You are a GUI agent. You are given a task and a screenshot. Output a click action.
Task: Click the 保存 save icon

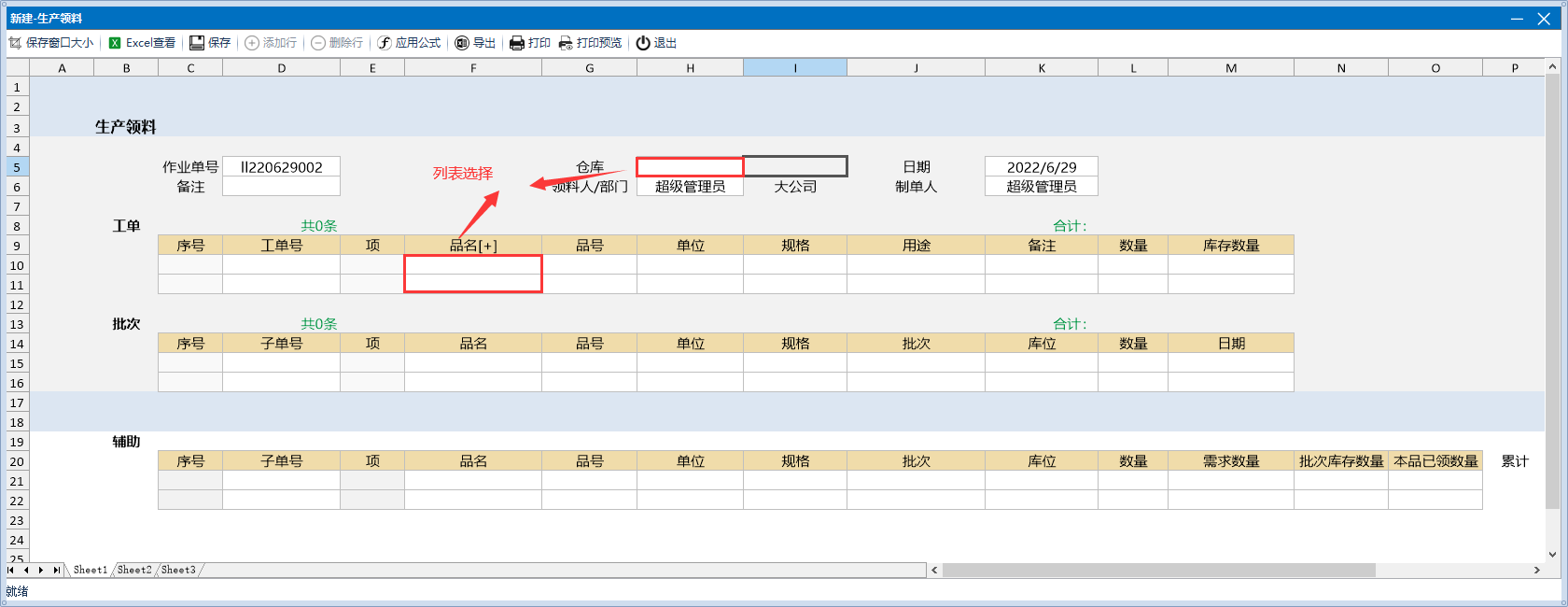click(x=197, y=43)
